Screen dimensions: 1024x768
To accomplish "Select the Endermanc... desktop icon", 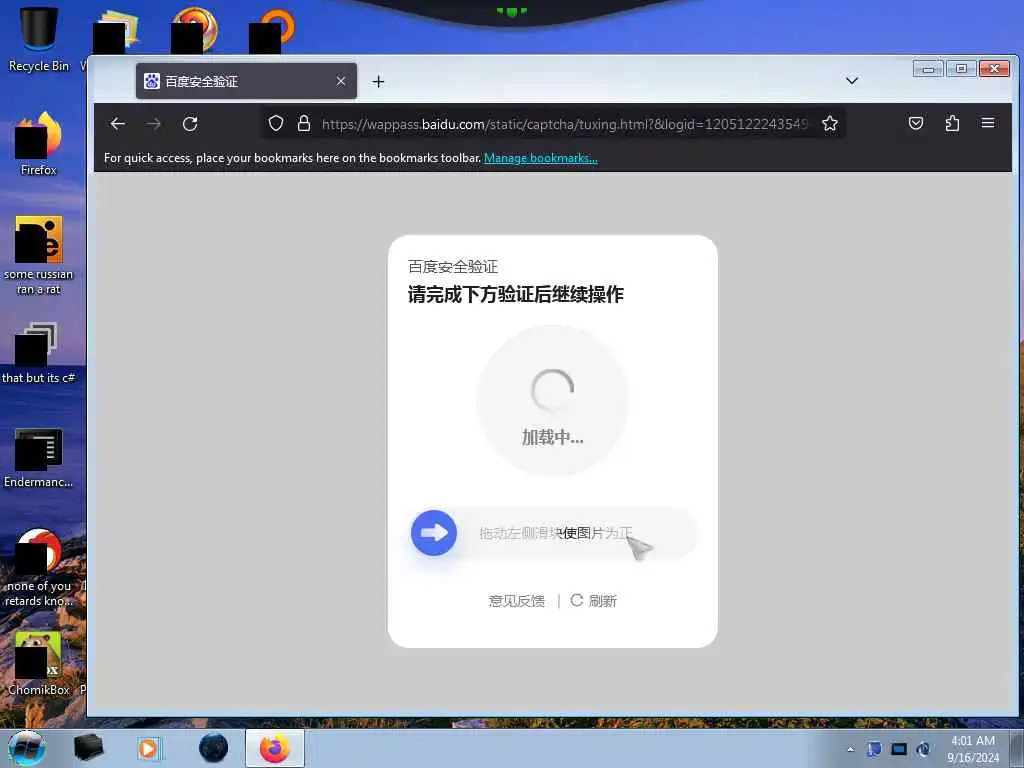I will [x=39, y=458].
